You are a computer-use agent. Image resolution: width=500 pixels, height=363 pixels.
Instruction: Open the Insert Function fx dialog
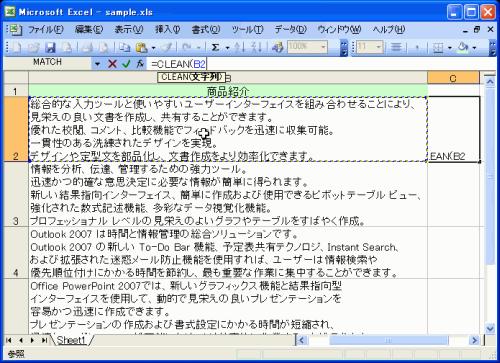[x=140, y=64]
